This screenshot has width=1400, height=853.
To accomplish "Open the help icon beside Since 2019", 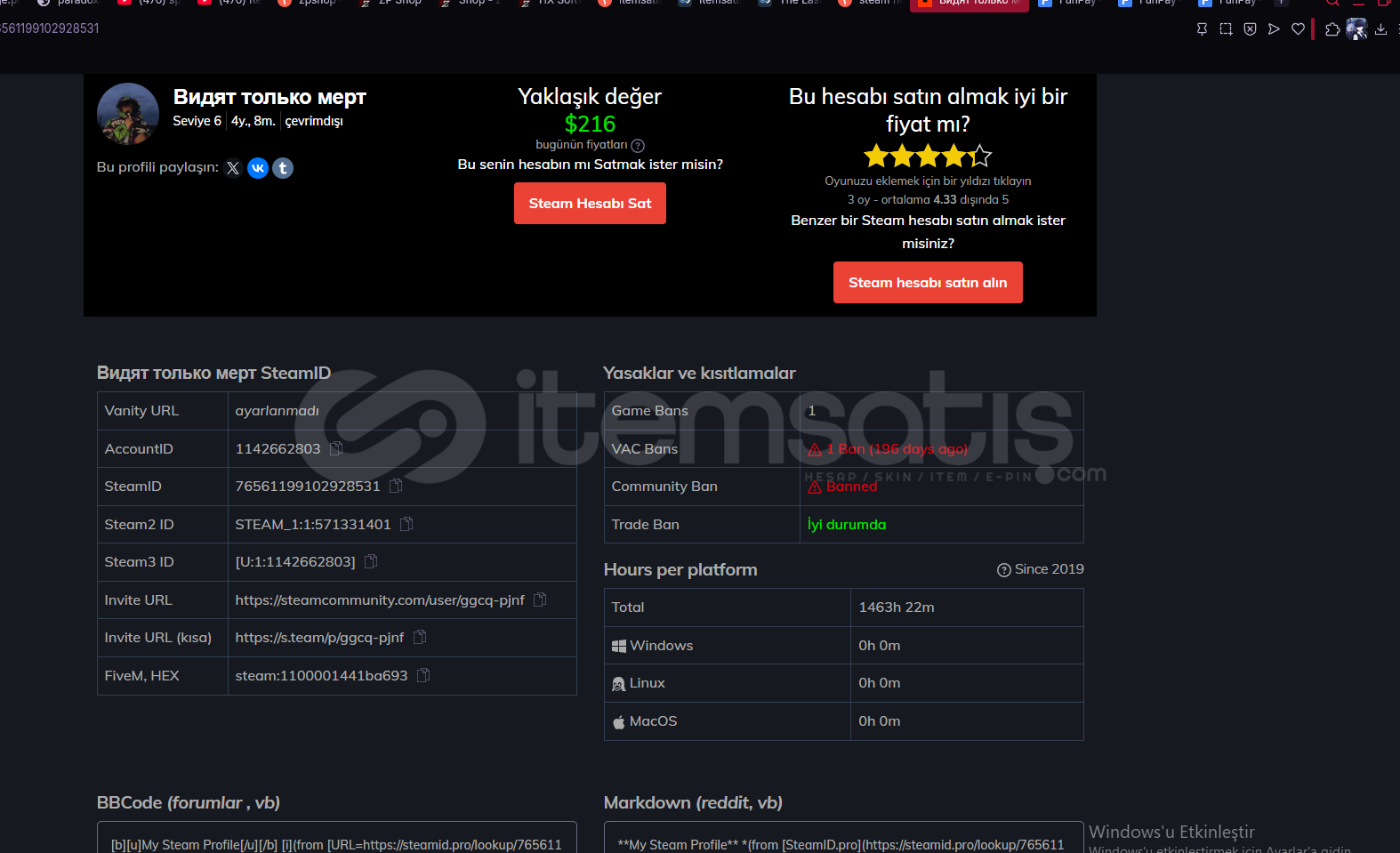I will [1004, 570].
